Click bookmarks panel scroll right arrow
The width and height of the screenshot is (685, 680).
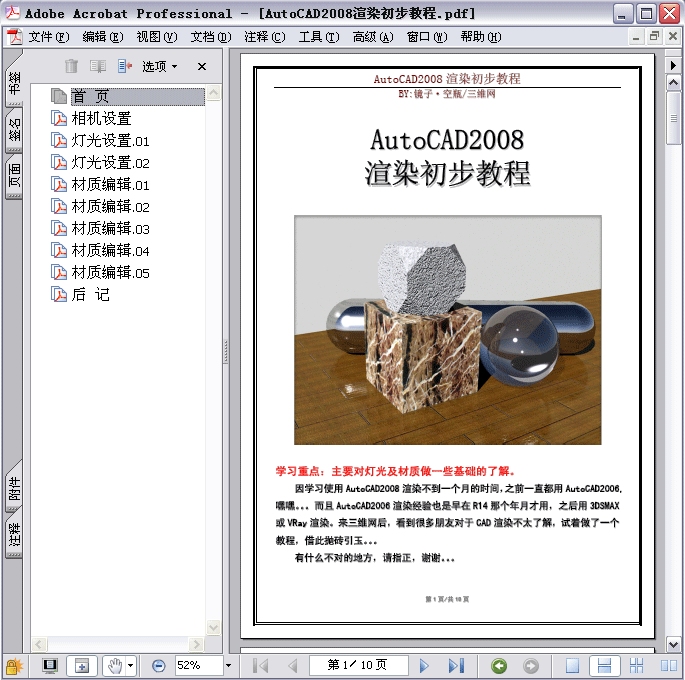[x=196, y=644]
